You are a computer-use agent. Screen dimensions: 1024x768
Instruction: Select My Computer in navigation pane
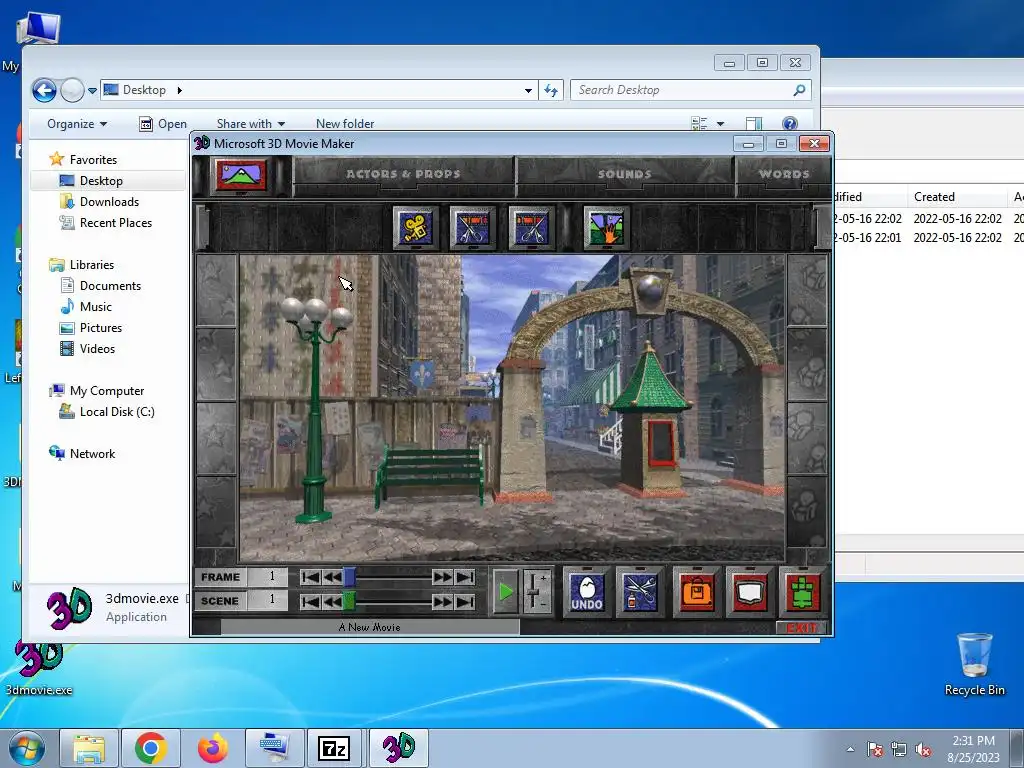106,391
